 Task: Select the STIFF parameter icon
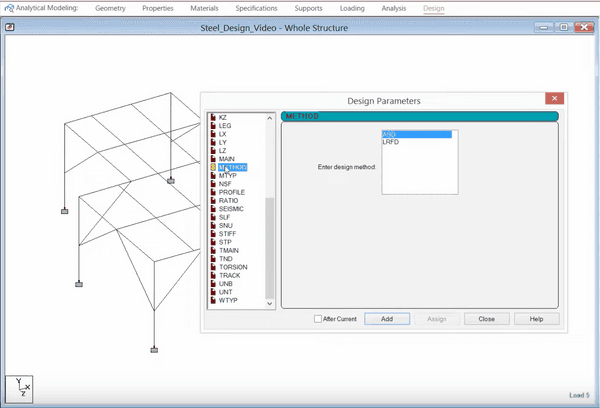213,234
